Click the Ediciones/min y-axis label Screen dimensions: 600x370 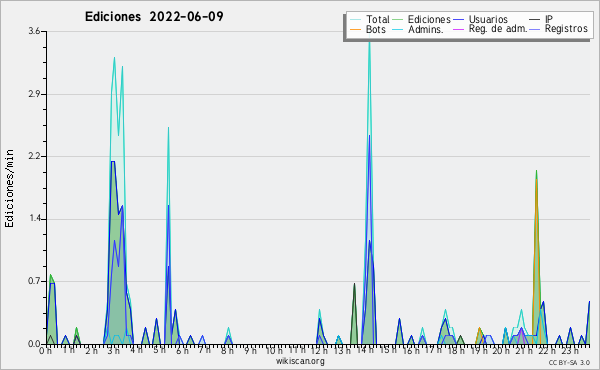[x=9, y=188]
